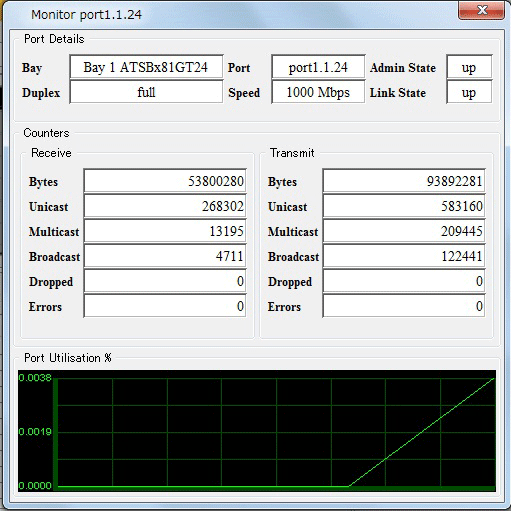The height and width of the screenshot is (511, 511).
Task: Select the Transmit Dropped counter field
Action: 404,281
